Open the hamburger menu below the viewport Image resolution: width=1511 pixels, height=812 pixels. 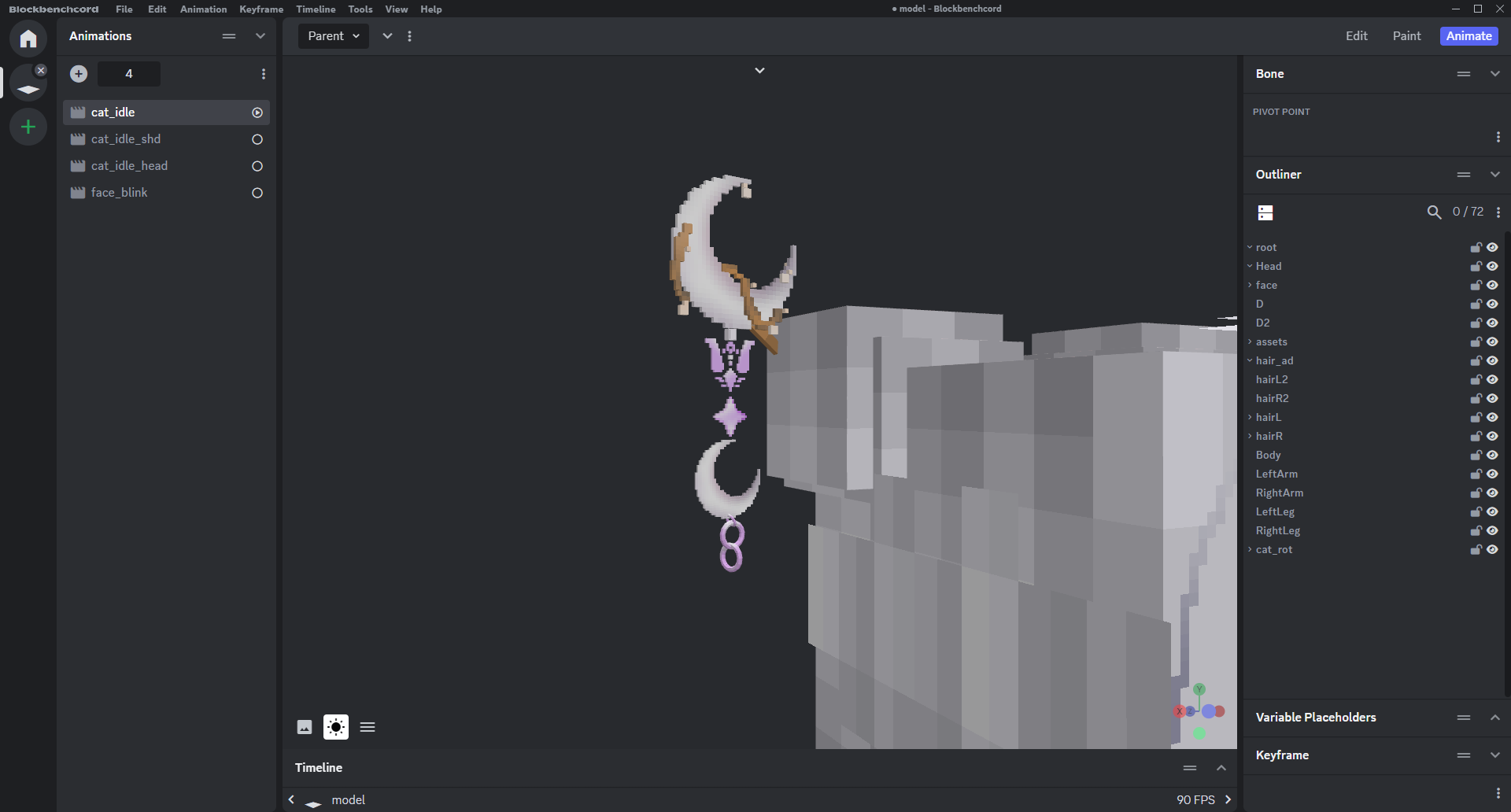coord(368,727)
